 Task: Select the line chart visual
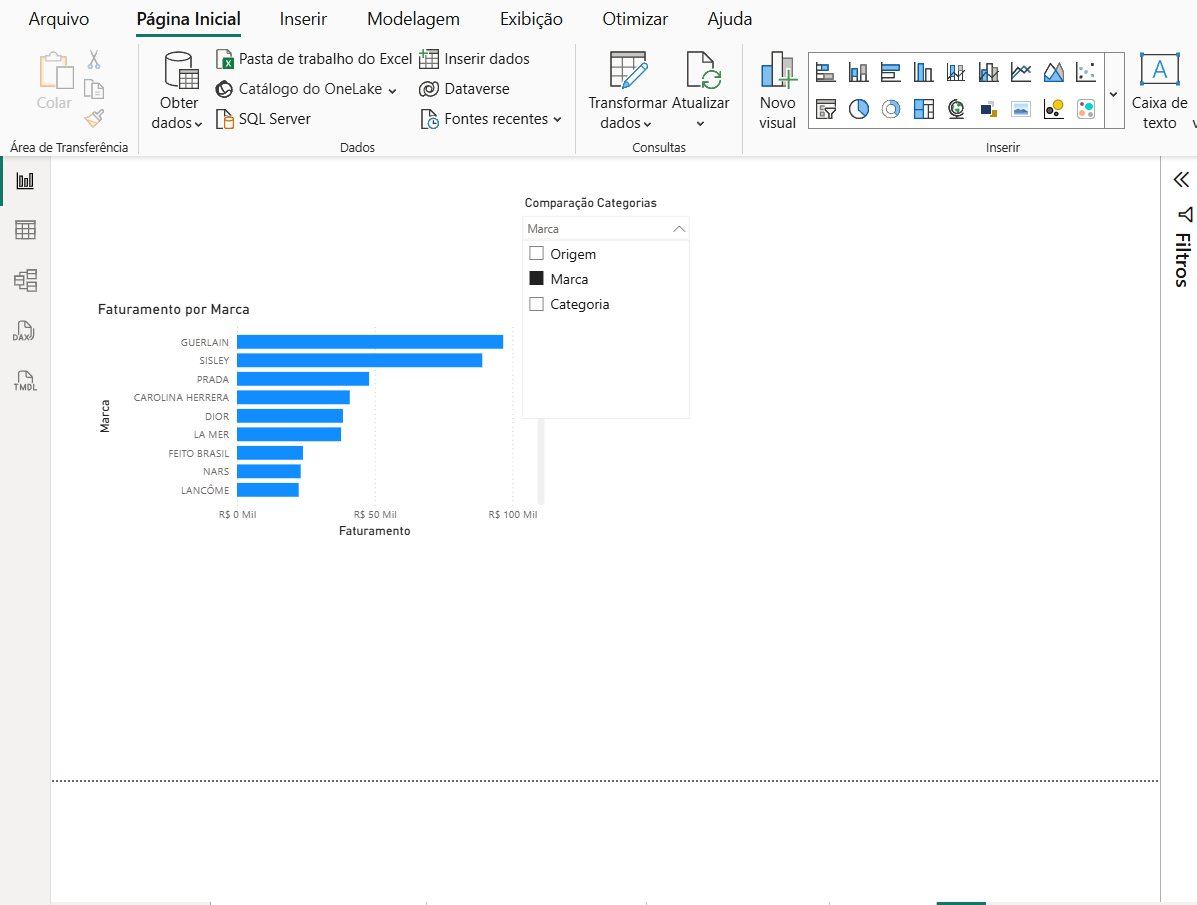tap(1021, 73)
